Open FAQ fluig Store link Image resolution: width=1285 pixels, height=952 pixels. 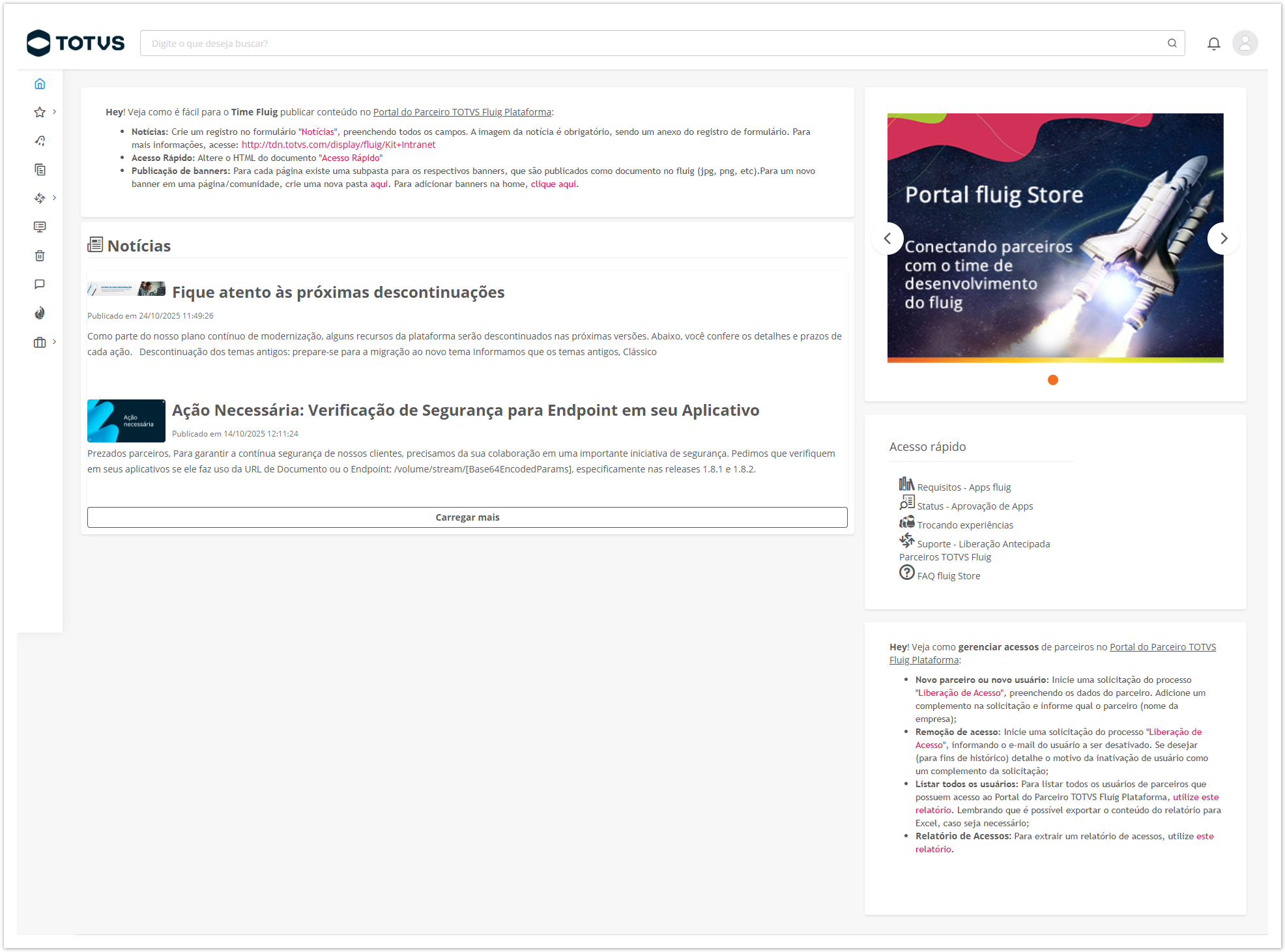tap(948, 576)
